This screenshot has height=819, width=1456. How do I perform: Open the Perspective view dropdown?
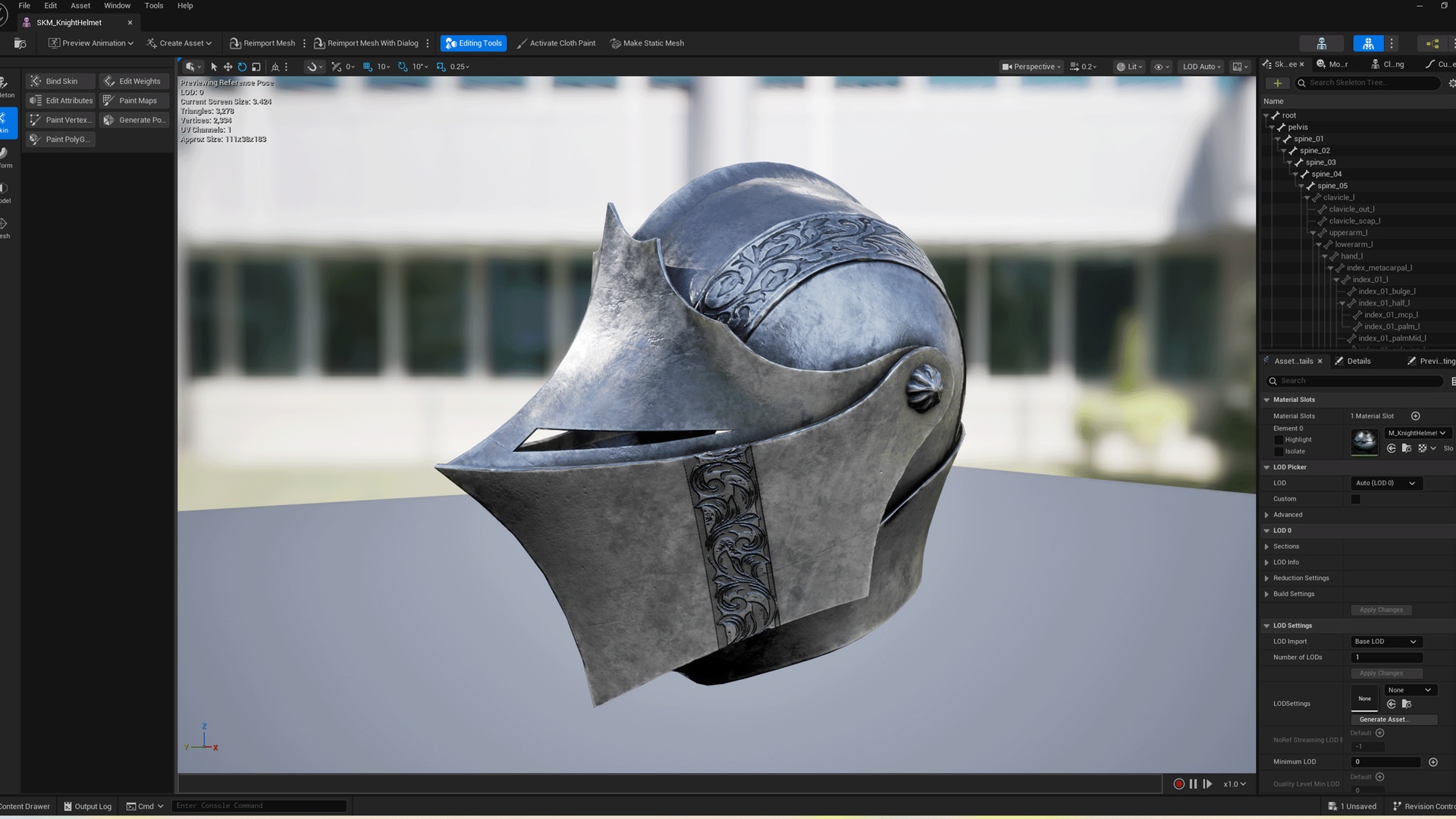tap(1031, 67)
